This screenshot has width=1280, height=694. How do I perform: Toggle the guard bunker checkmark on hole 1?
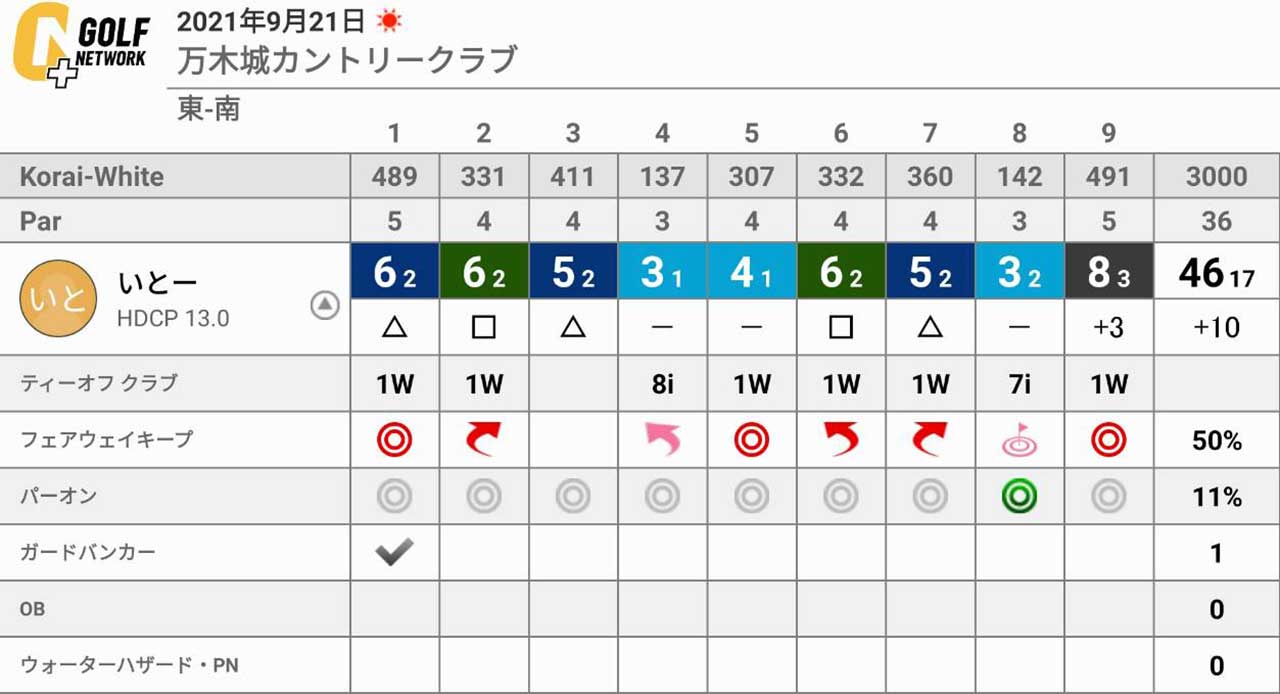(394, 552)
